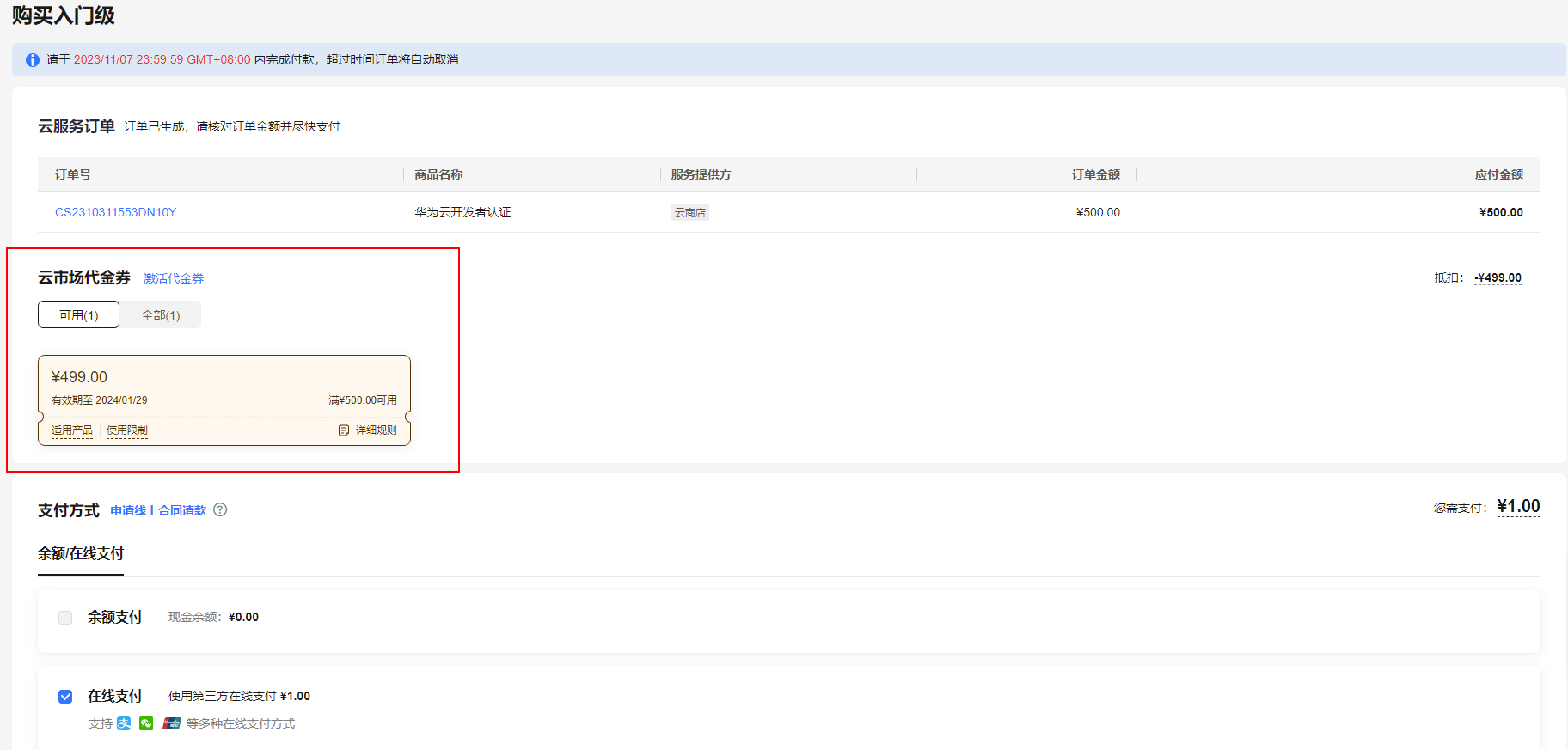The height and width of the screenshot is (750, 1568).
Task: Click the 服务提供方 column header
Action: tap(701, 174)
